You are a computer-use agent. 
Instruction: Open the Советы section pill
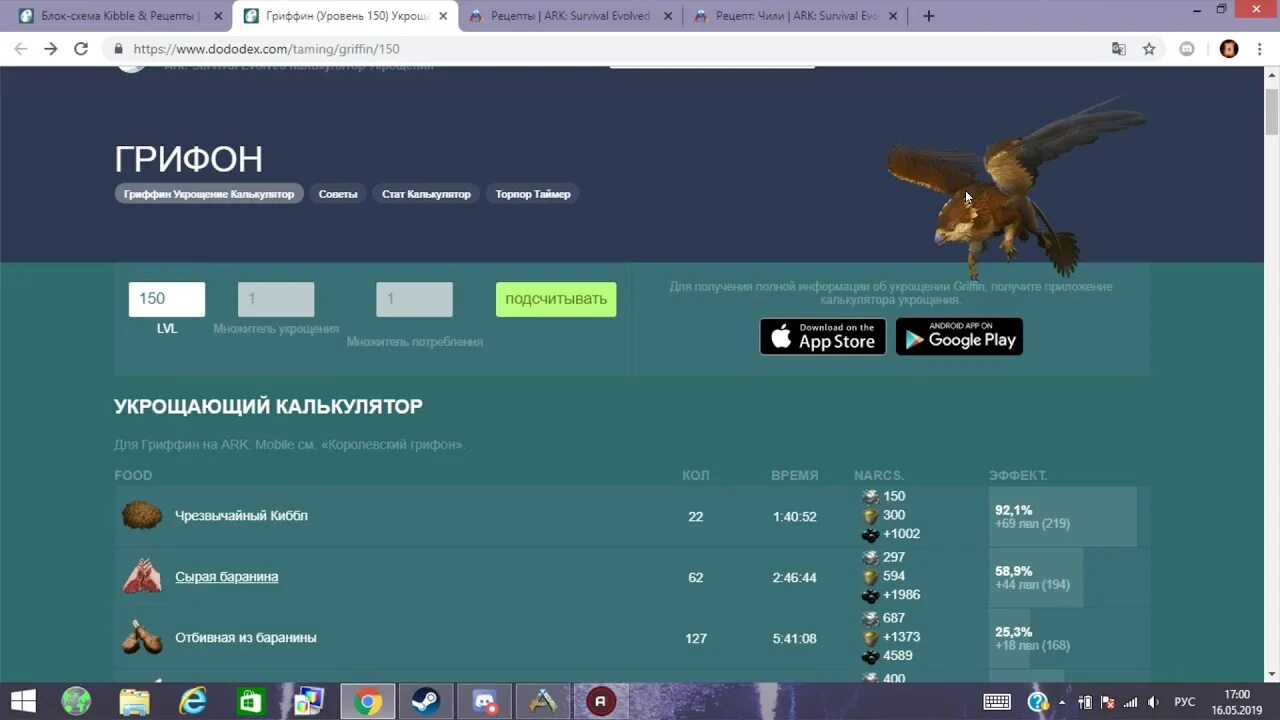(338, 194)
